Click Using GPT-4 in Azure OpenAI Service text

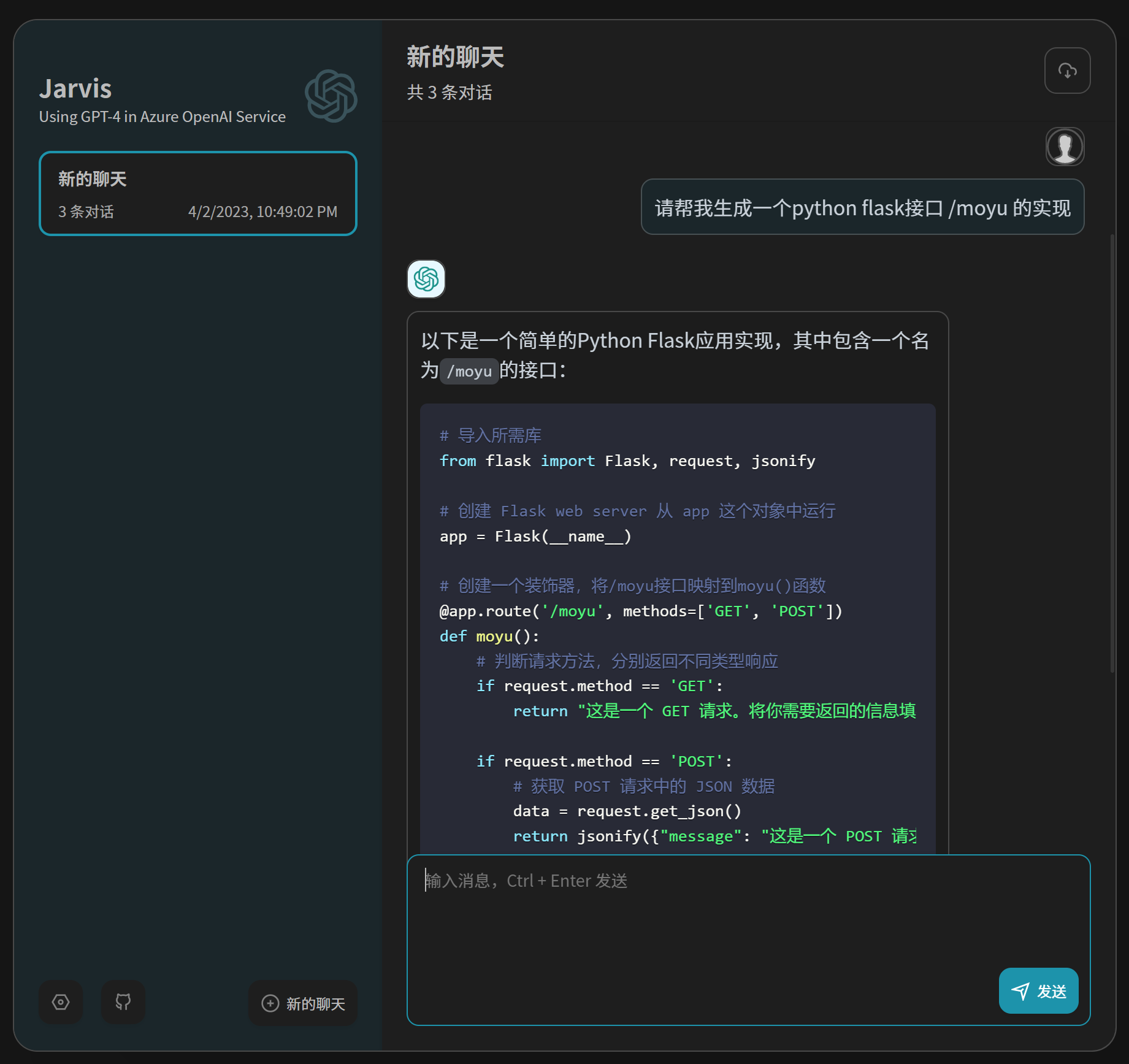point(163,117)
